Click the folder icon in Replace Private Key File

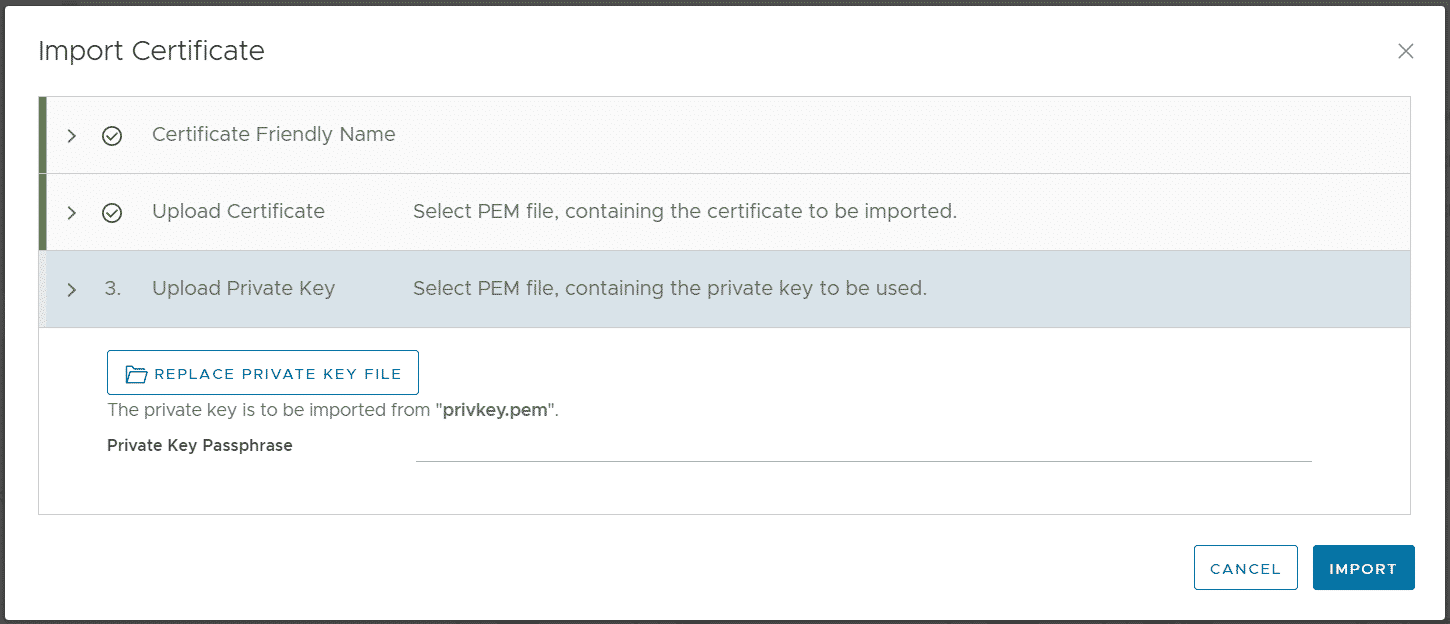137,374
